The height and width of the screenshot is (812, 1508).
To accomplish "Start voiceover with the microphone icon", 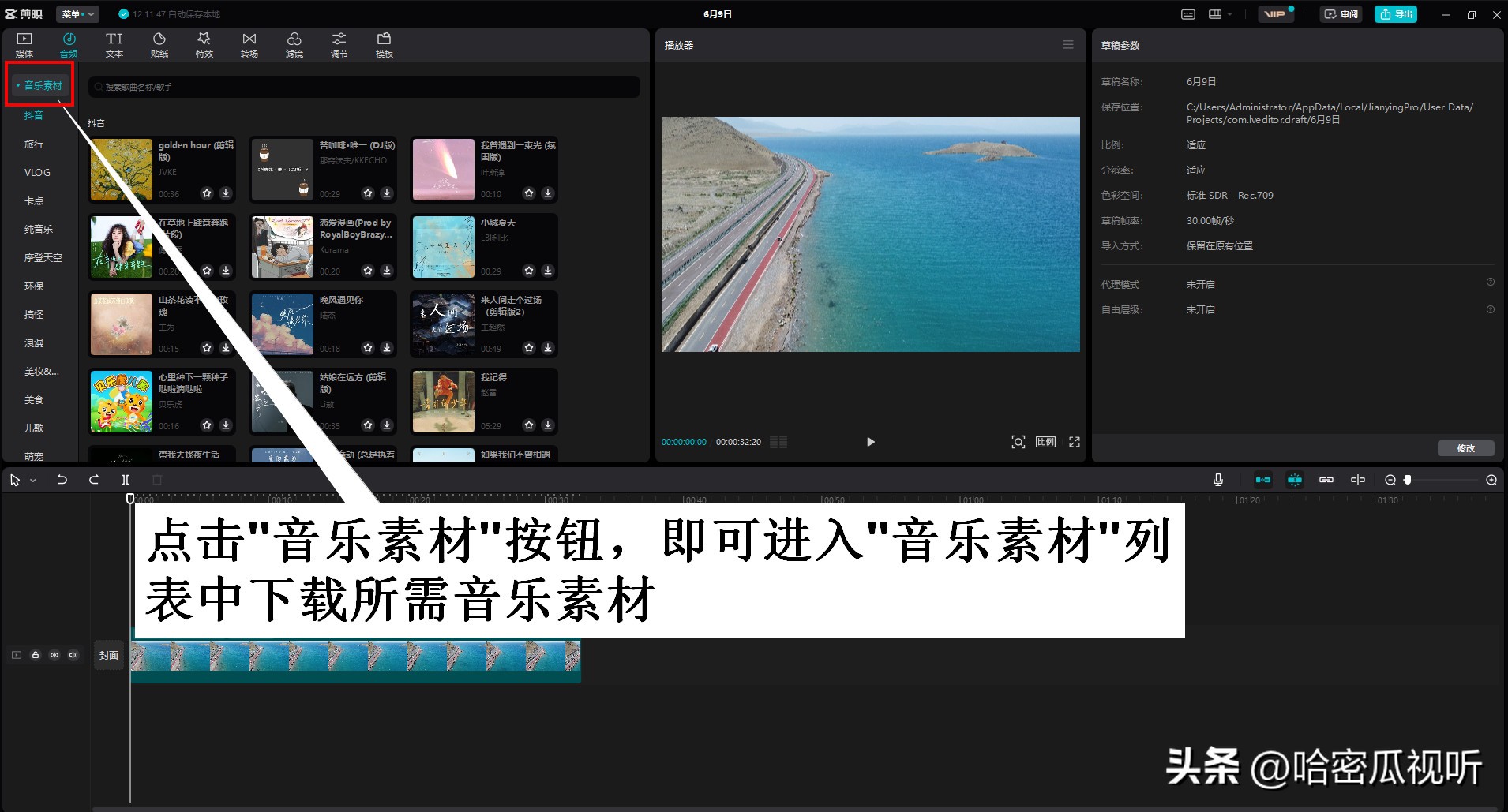I will pyautogui.click(x=1217, y=479).
